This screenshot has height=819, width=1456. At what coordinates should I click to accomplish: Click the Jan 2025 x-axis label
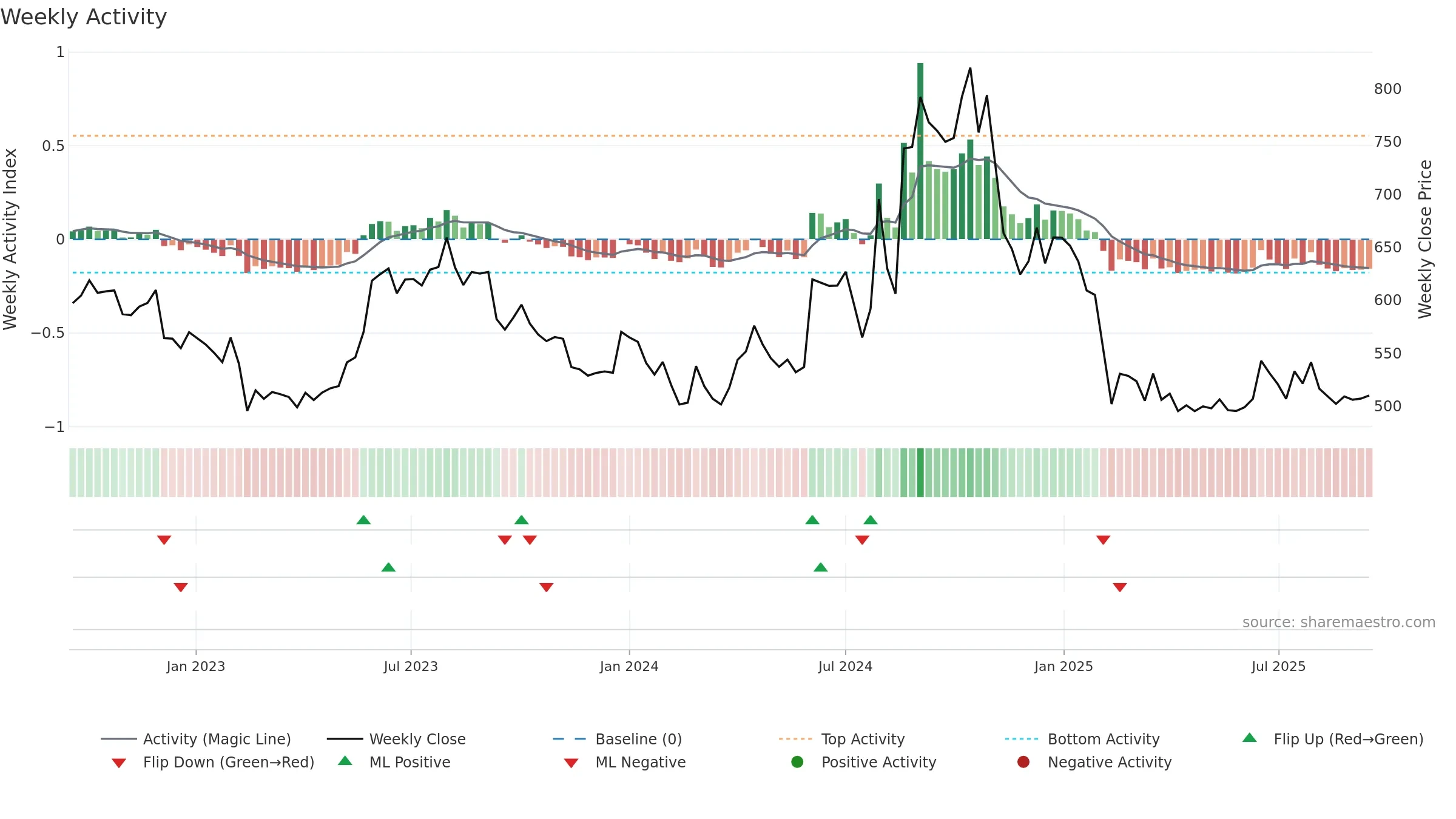pyautogui.click(x=1063, y=666)
